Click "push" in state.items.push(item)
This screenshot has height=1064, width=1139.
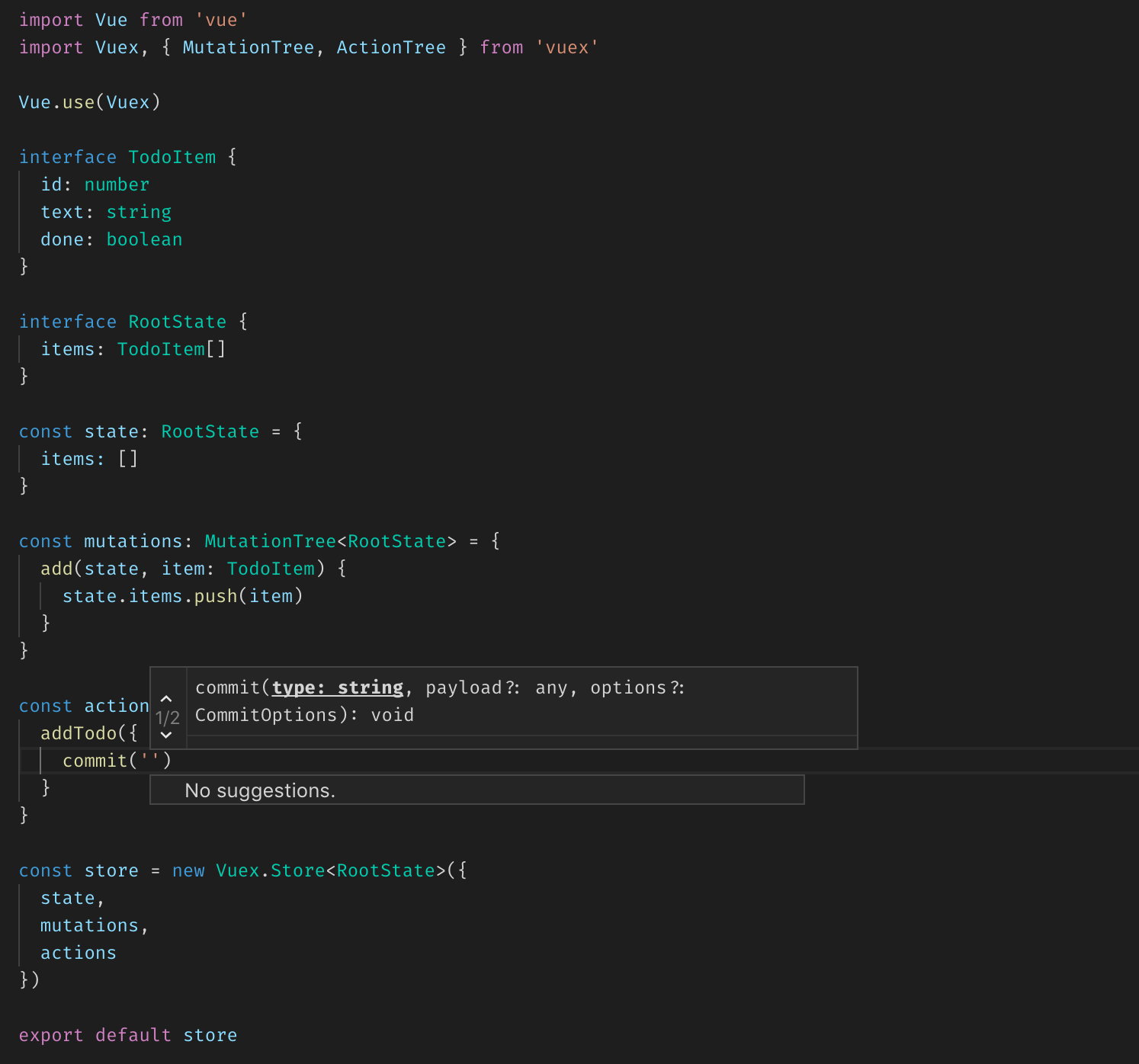click(216, 596)
